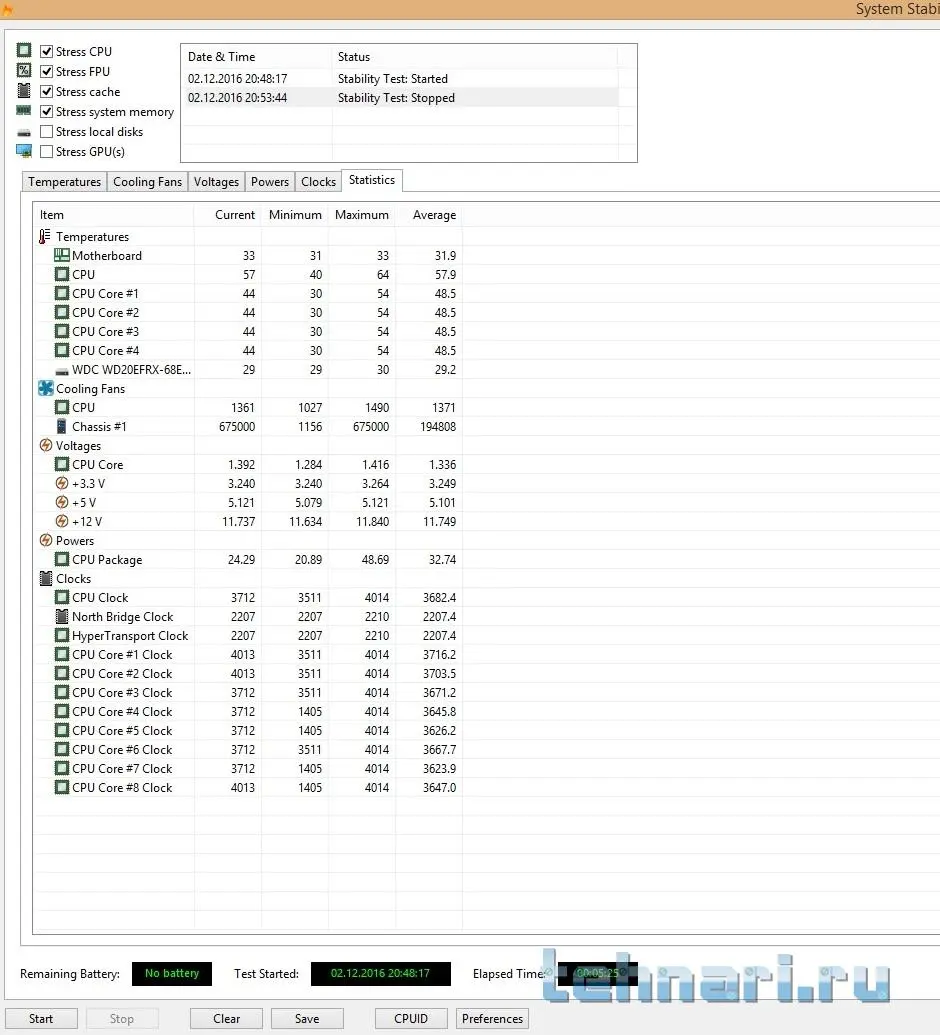This screenshot has width=940, height=1035.
Task: Open CPUID via its button
Action: (411, 1018)
